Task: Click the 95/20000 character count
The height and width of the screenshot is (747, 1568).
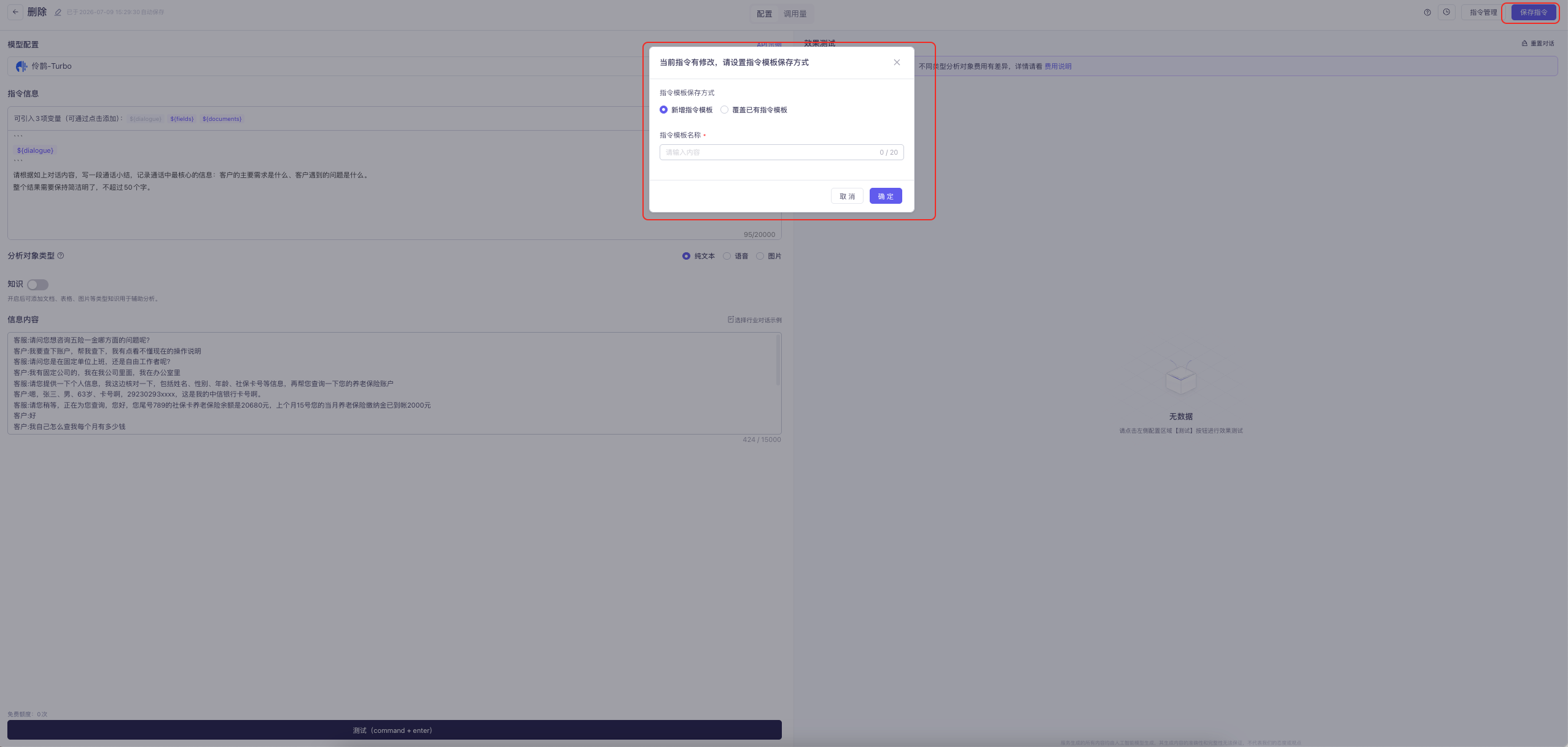Action: click(759, 234)
